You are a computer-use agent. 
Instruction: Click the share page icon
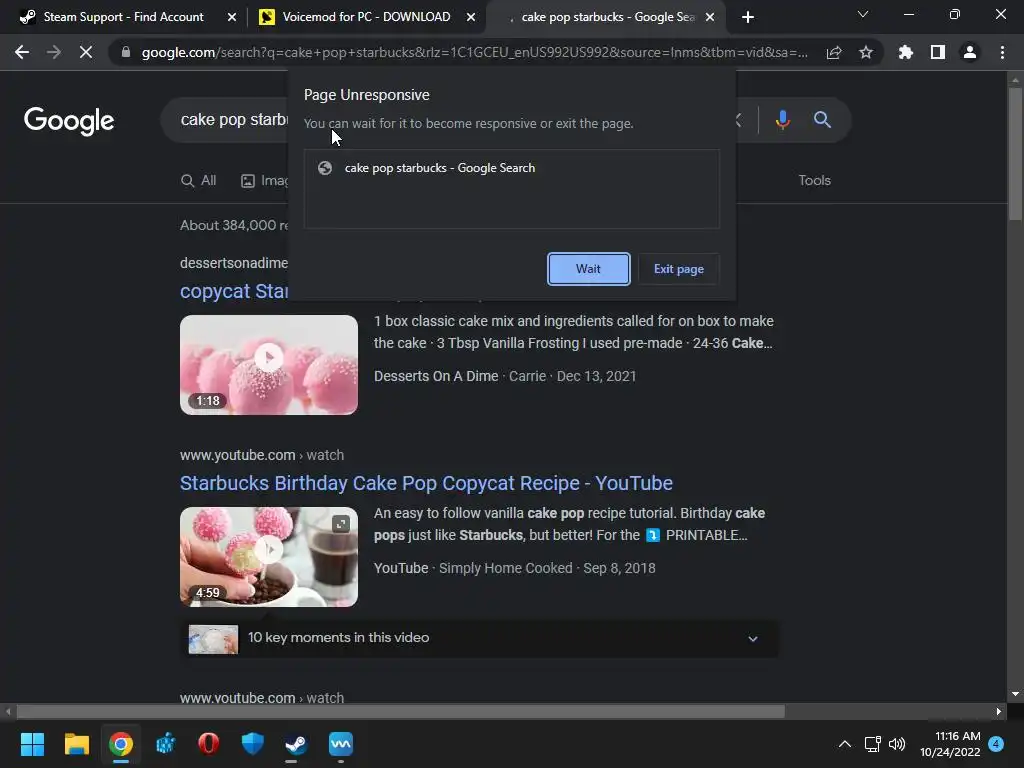point(834,52)
